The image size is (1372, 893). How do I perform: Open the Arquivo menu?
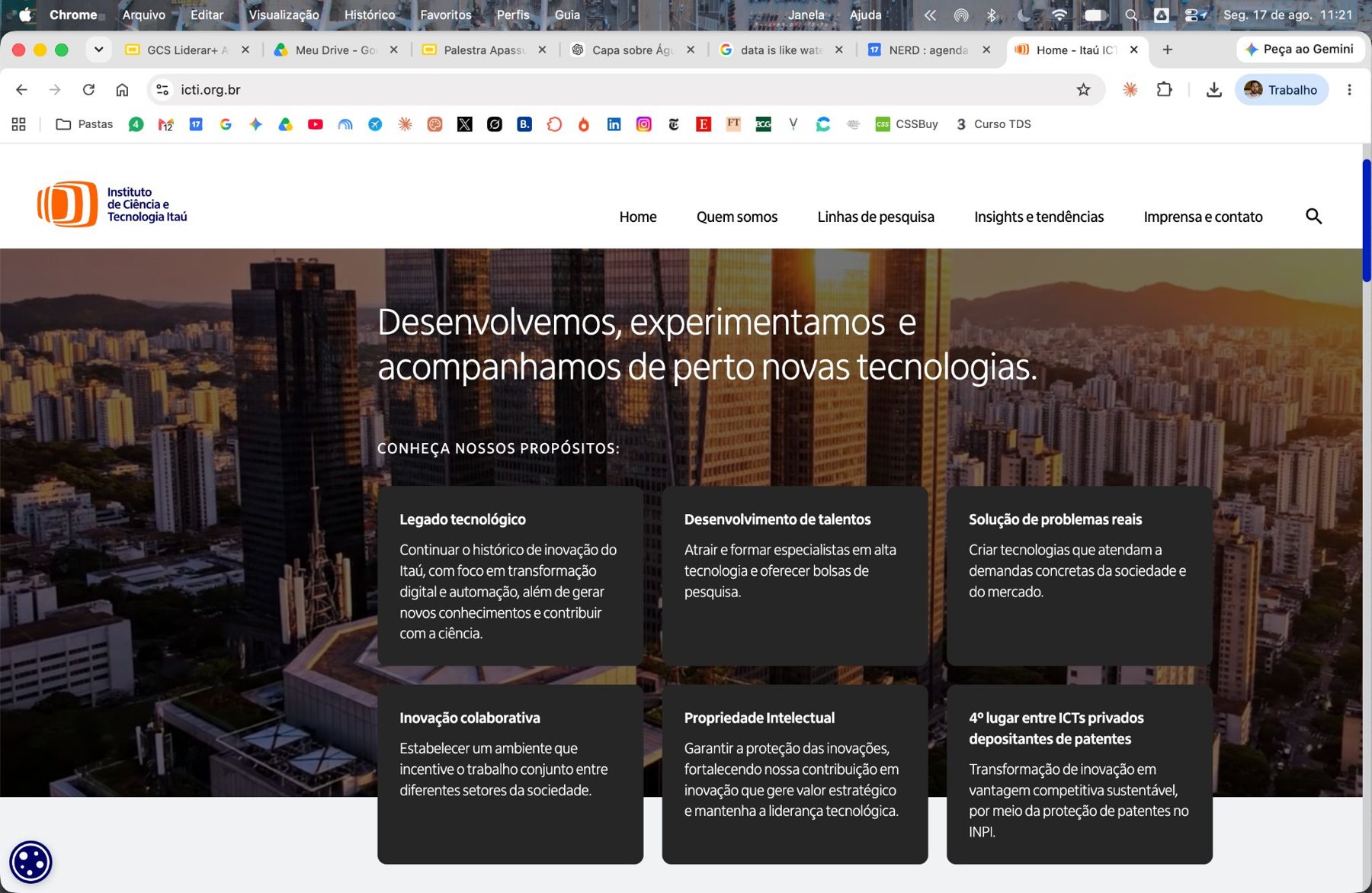(144, 14)
